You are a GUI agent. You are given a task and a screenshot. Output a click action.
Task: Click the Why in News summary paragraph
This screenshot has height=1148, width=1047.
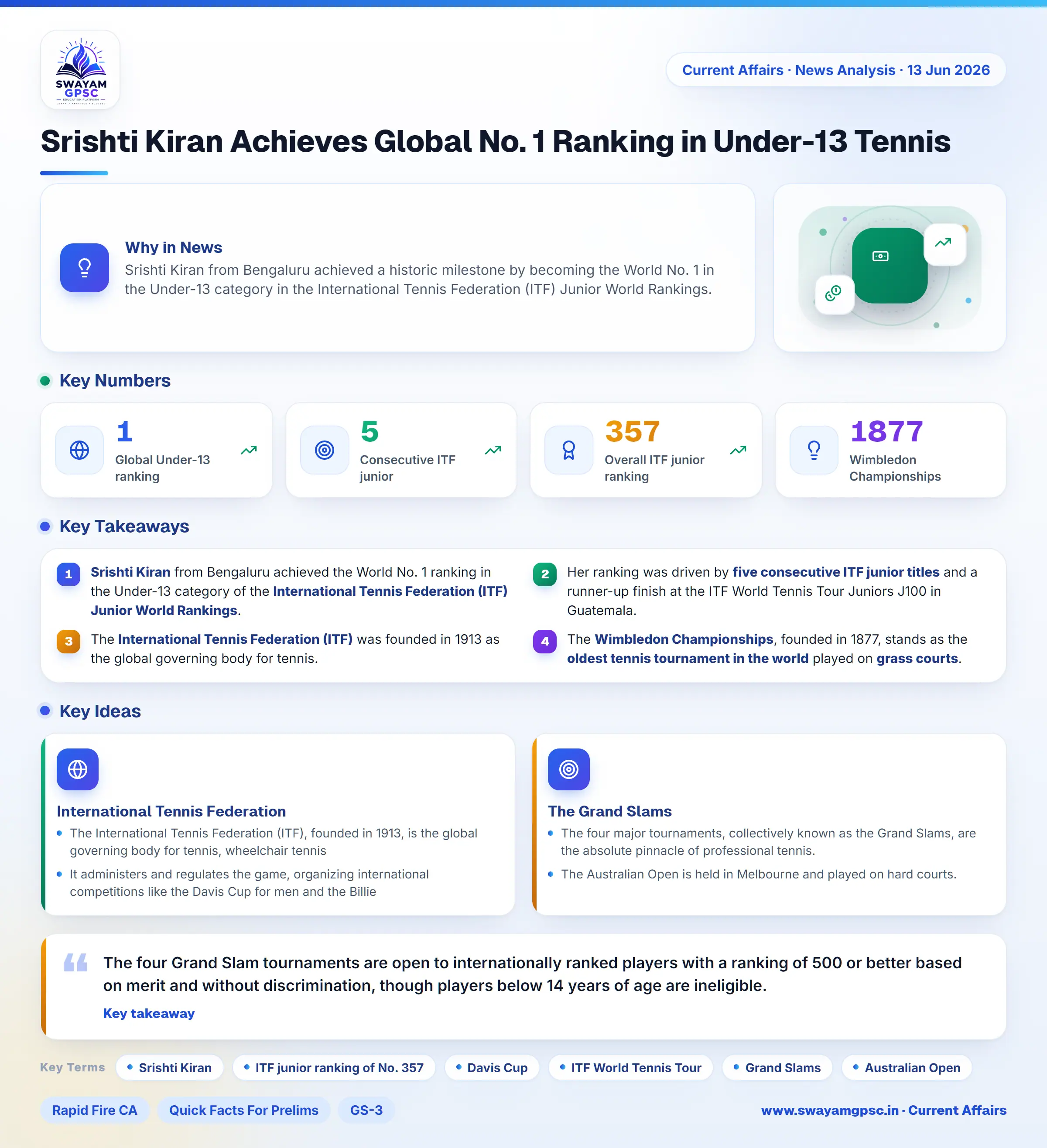pyautogui.click(x=419, y=280)
